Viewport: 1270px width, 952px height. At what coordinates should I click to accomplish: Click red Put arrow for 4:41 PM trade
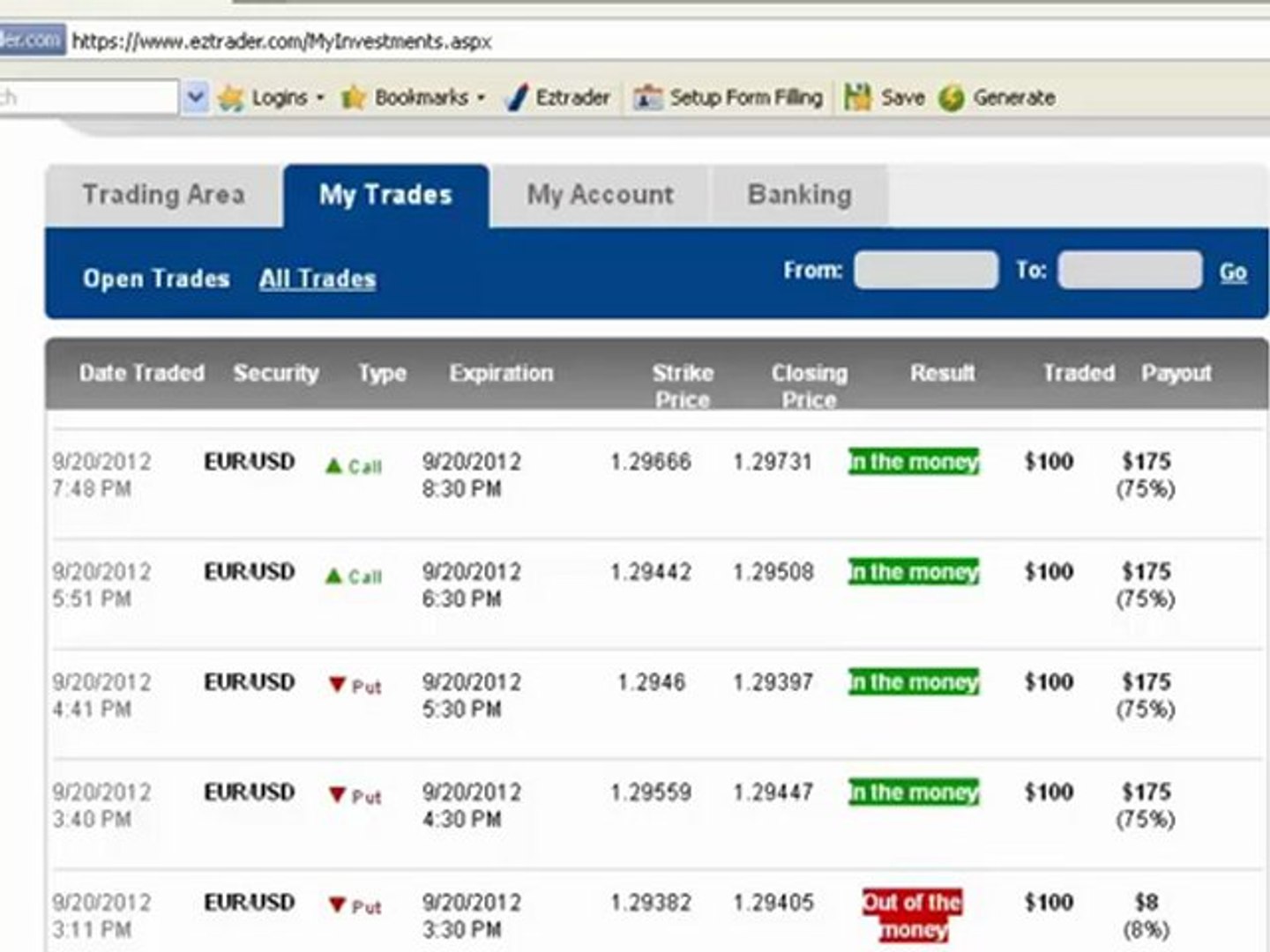point(337,684)
